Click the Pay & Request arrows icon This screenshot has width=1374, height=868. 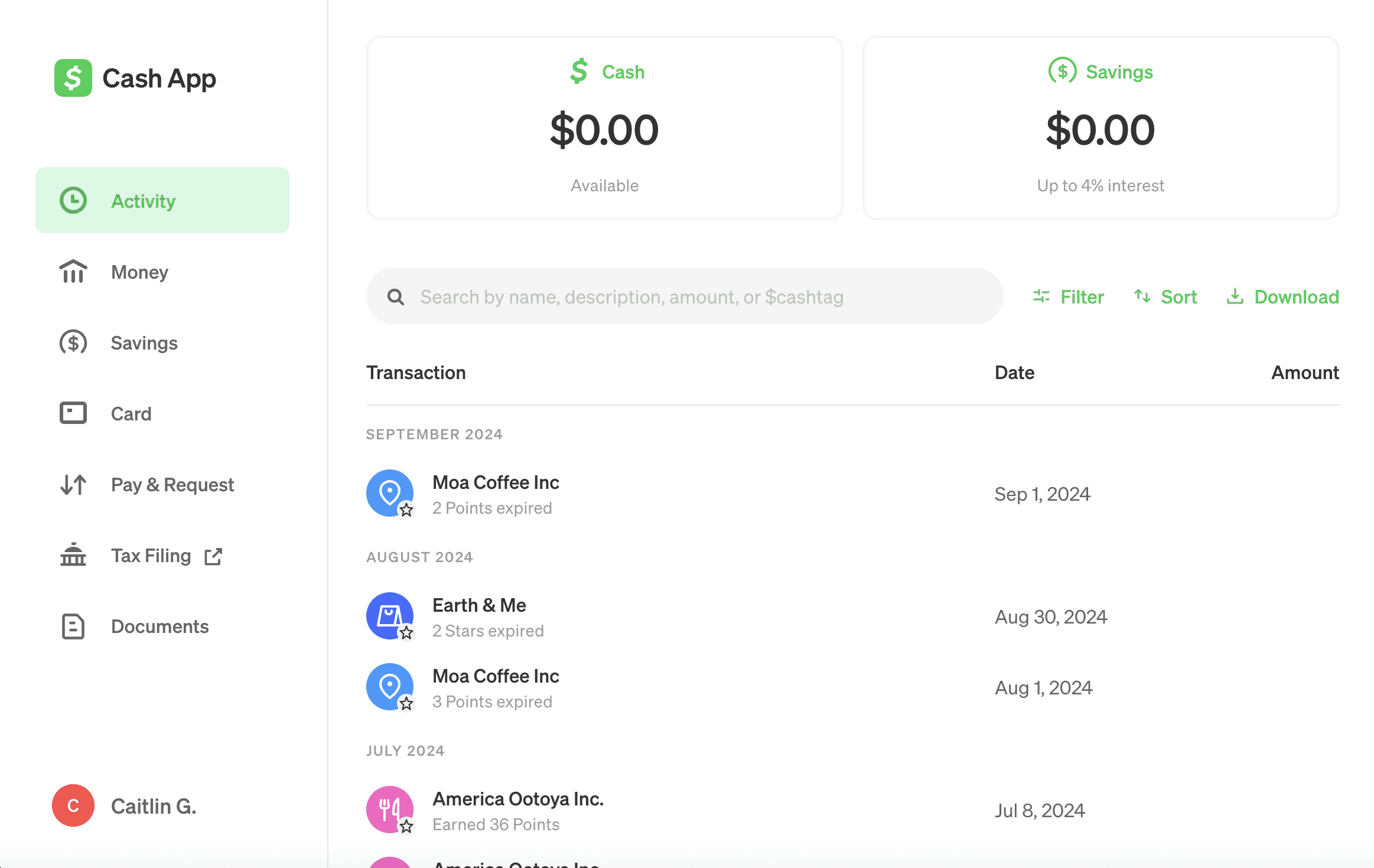(73, 484)
